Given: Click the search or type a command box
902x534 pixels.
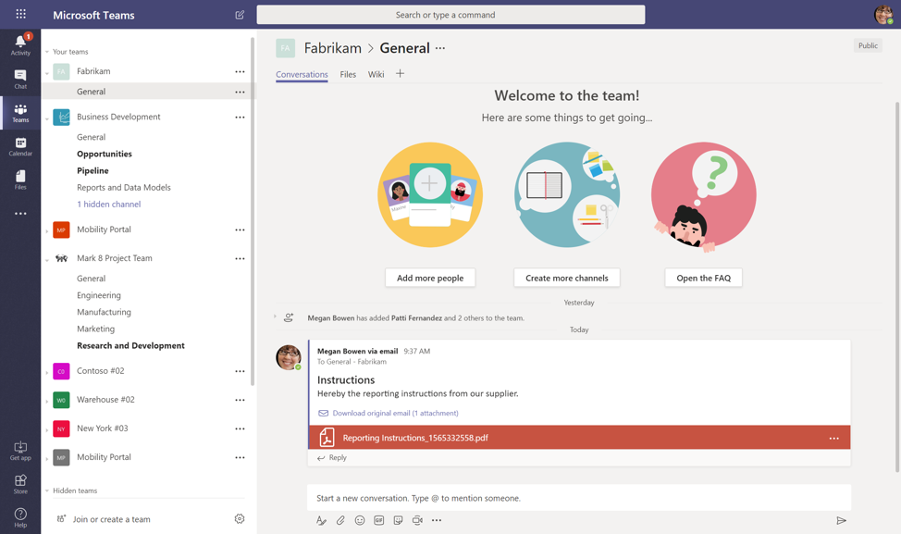Looking at the screenshot, I should click(450, 15).
